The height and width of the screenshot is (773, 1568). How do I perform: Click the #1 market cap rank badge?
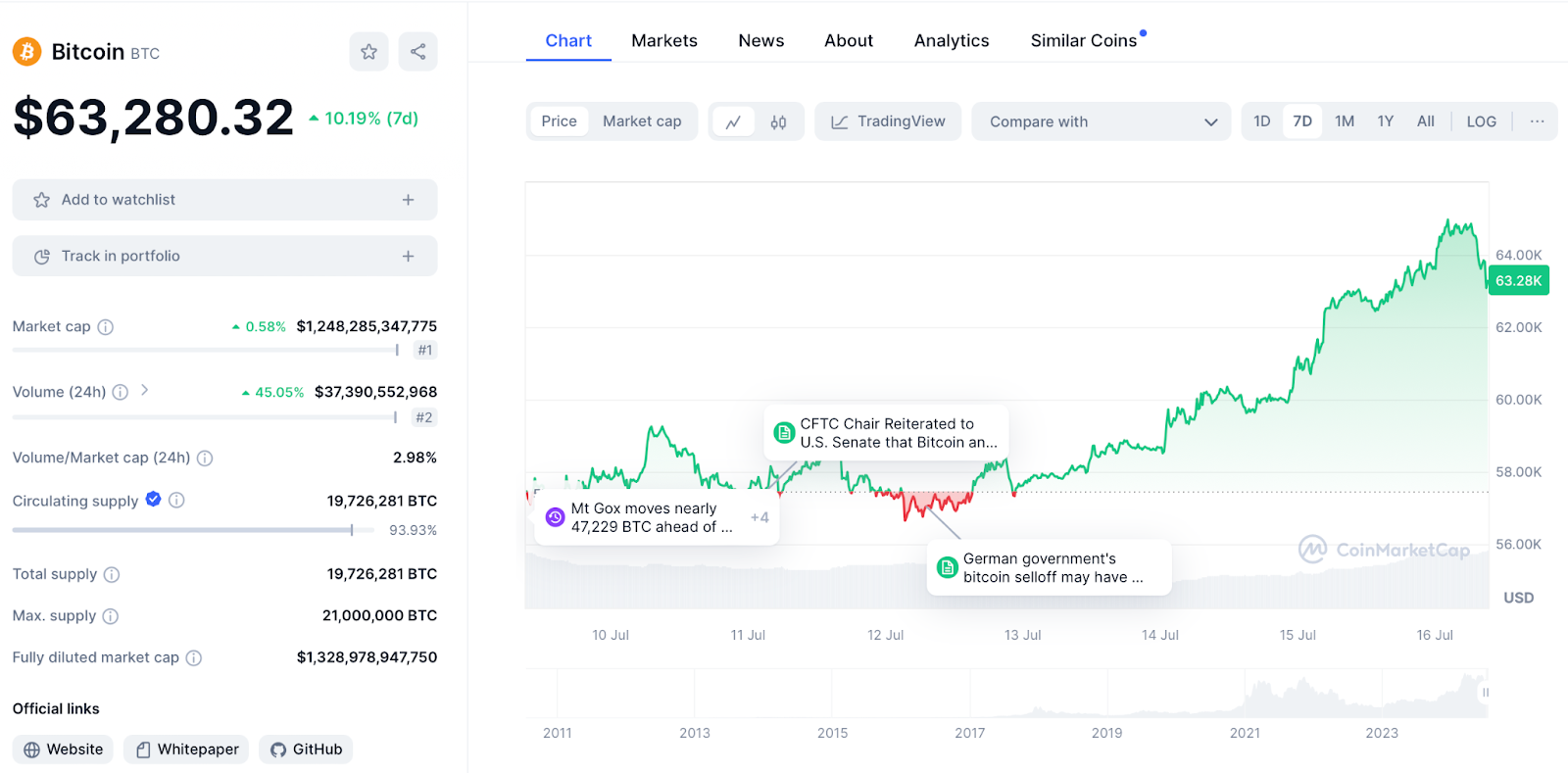(425, 350)
